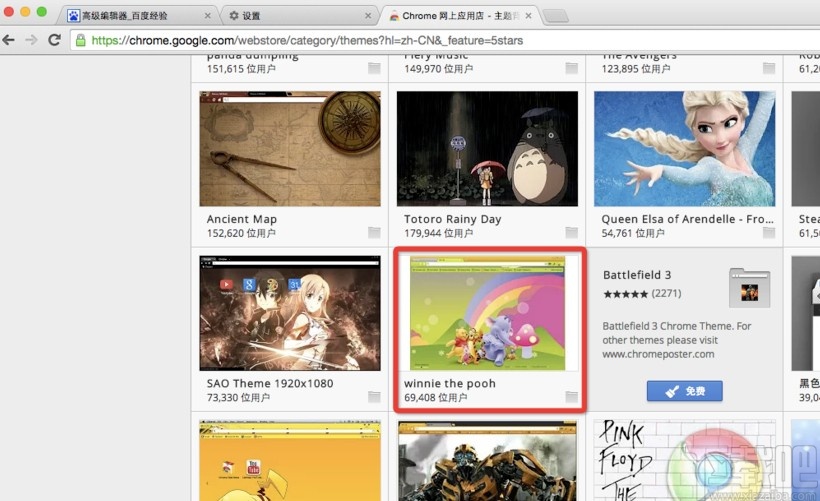
Task: Click the small theme icon beside 123,895 位用户
Action: (x=769, y=68)
